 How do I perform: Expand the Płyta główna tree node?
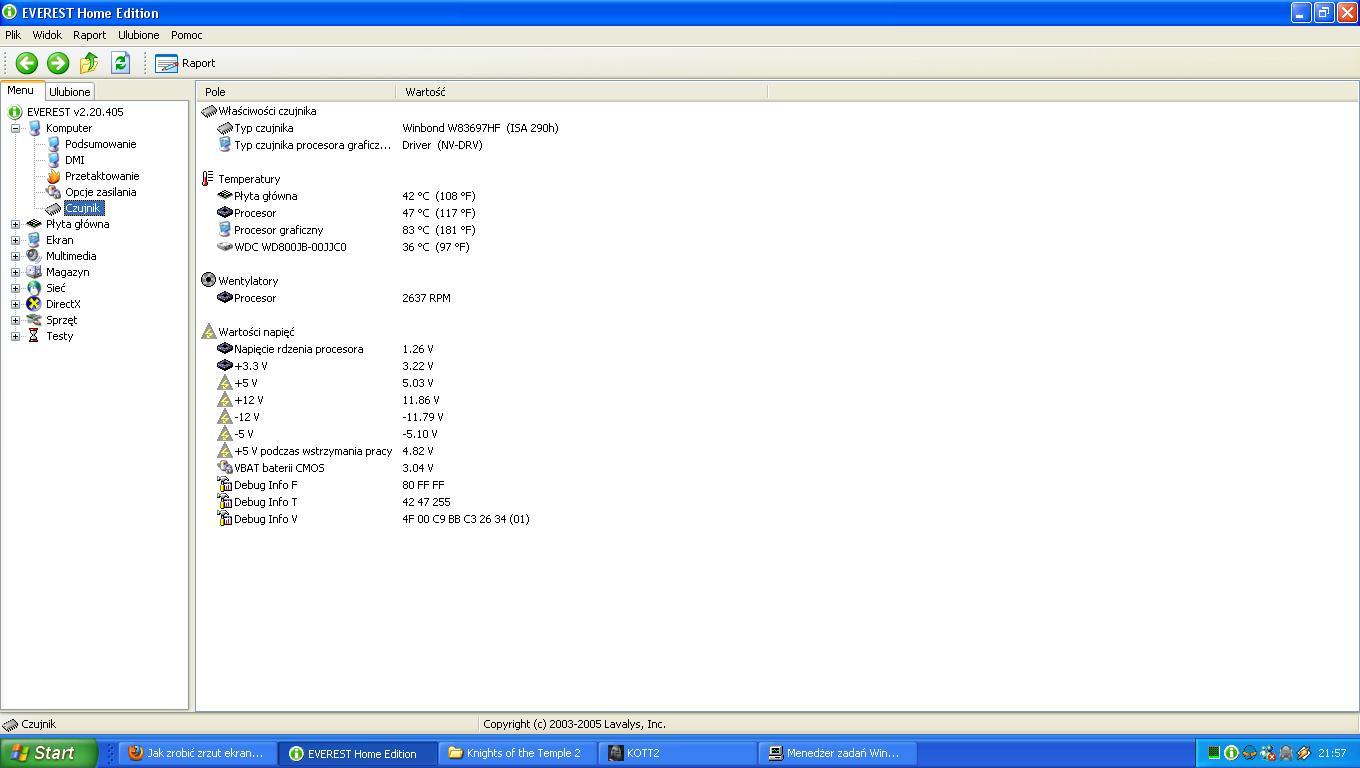point(15,224)
